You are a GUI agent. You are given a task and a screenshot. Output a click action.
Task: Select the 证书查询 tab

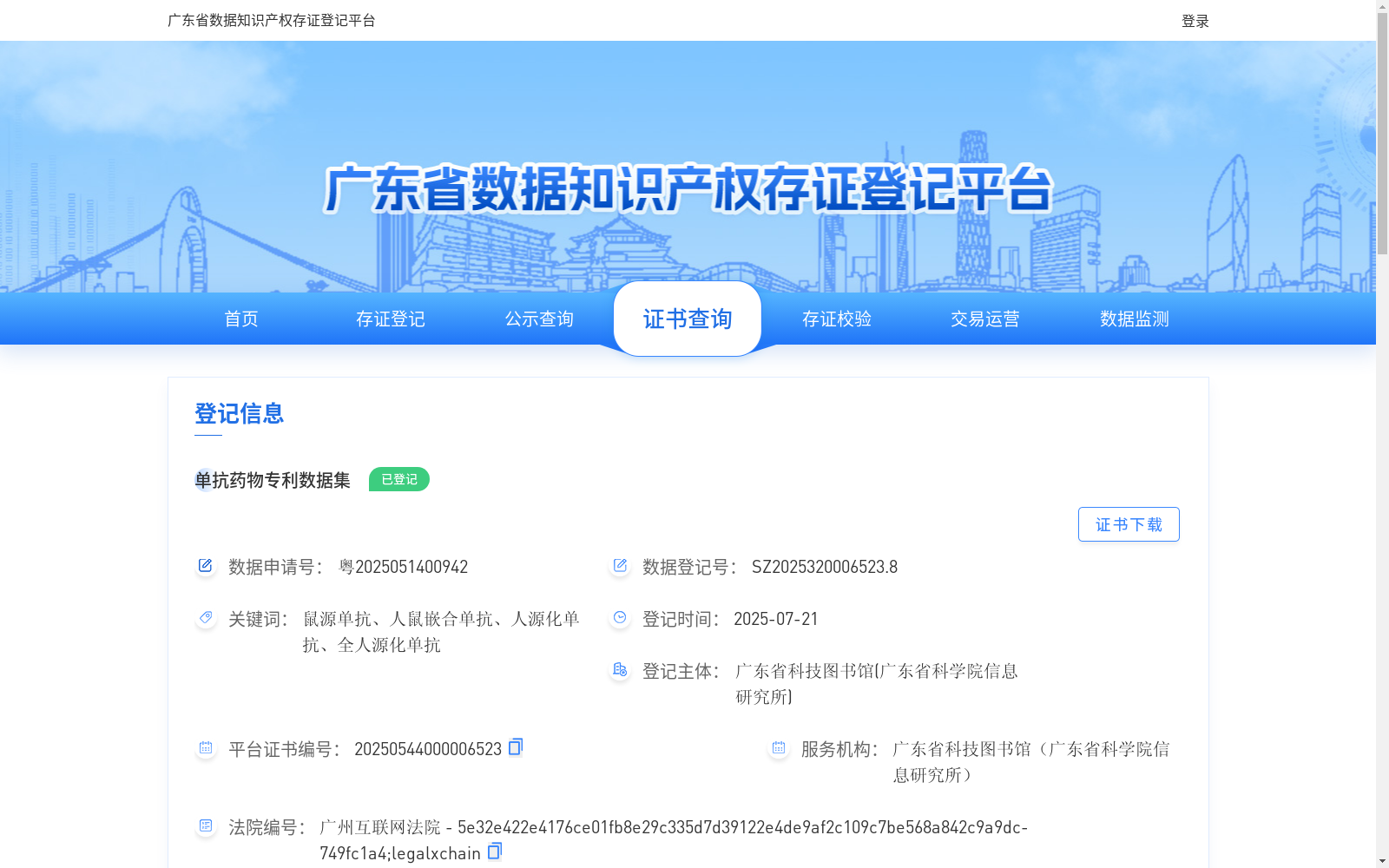tap(688, 319)
